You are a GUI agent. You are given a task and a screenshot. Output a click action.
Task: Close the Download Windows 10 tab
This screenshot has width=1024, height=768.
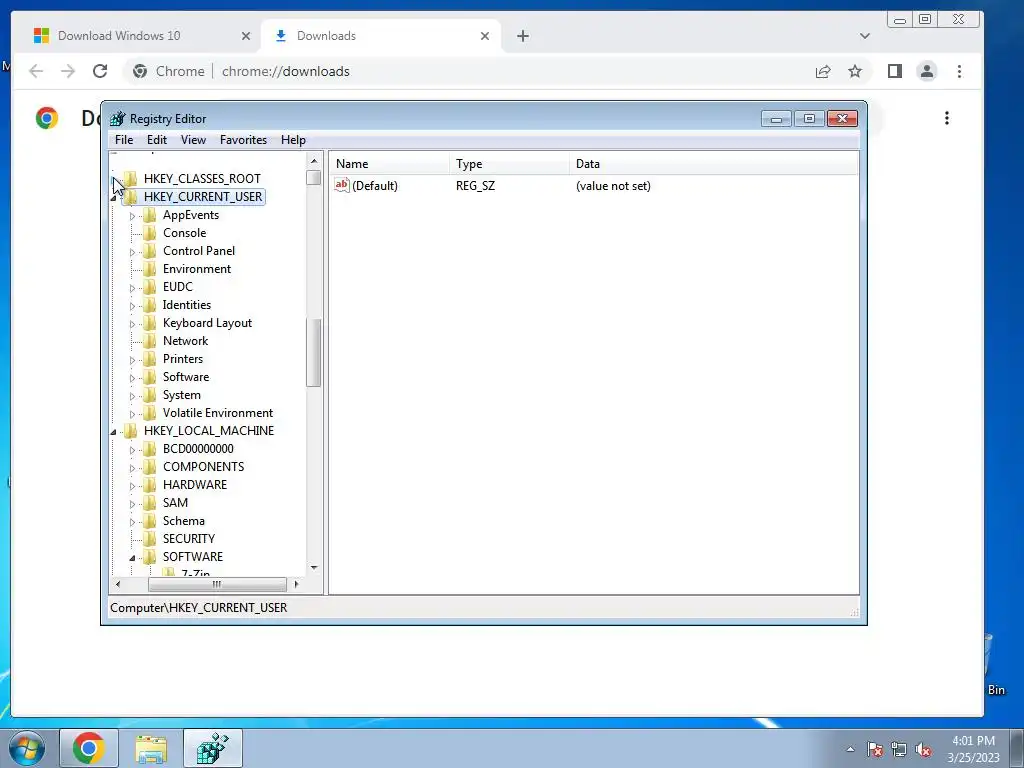tap(246, 36)
